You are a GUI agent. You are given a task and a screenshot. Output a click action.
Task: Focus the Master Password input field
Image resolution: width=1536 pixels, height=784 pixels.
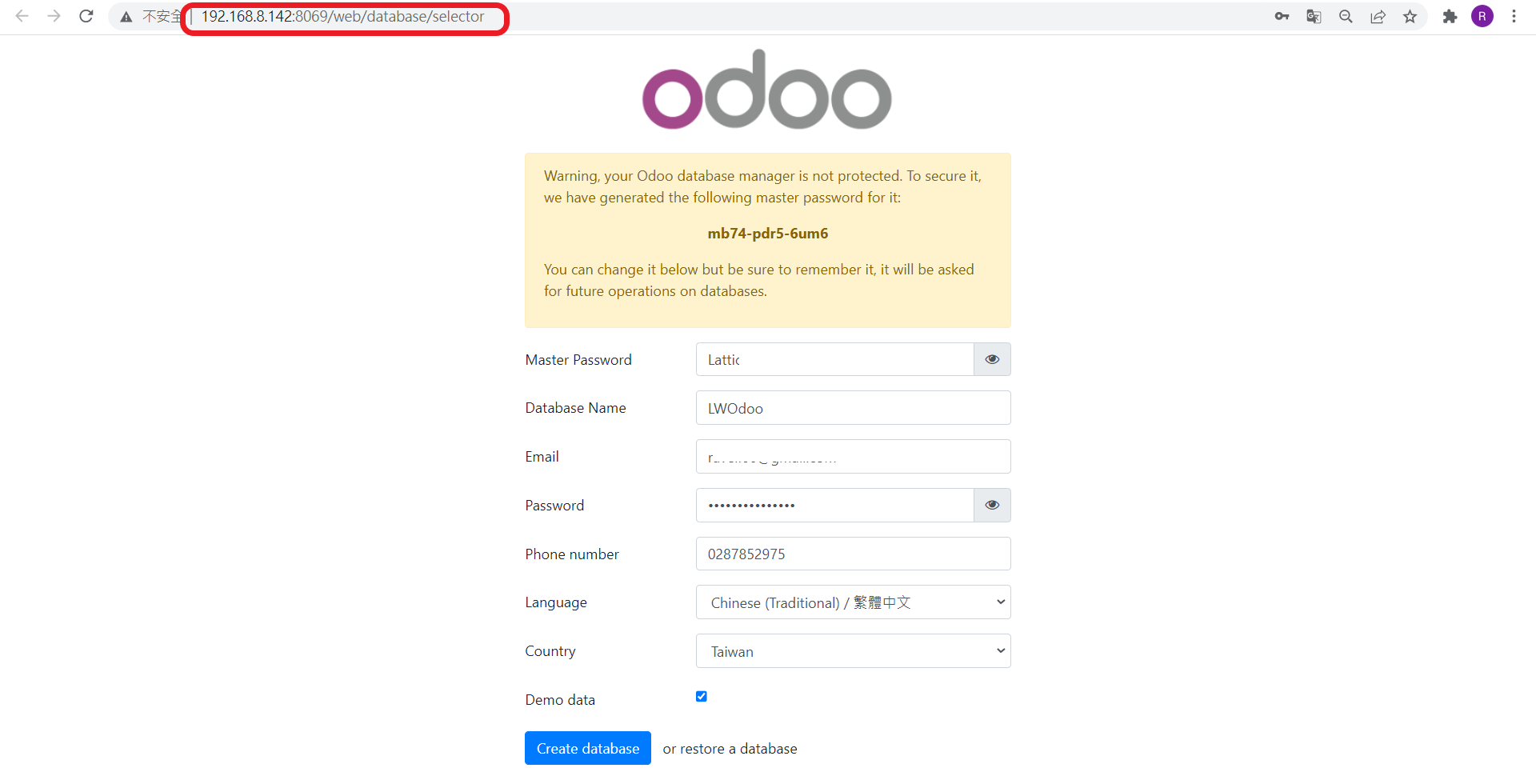(x=834, y=359)
